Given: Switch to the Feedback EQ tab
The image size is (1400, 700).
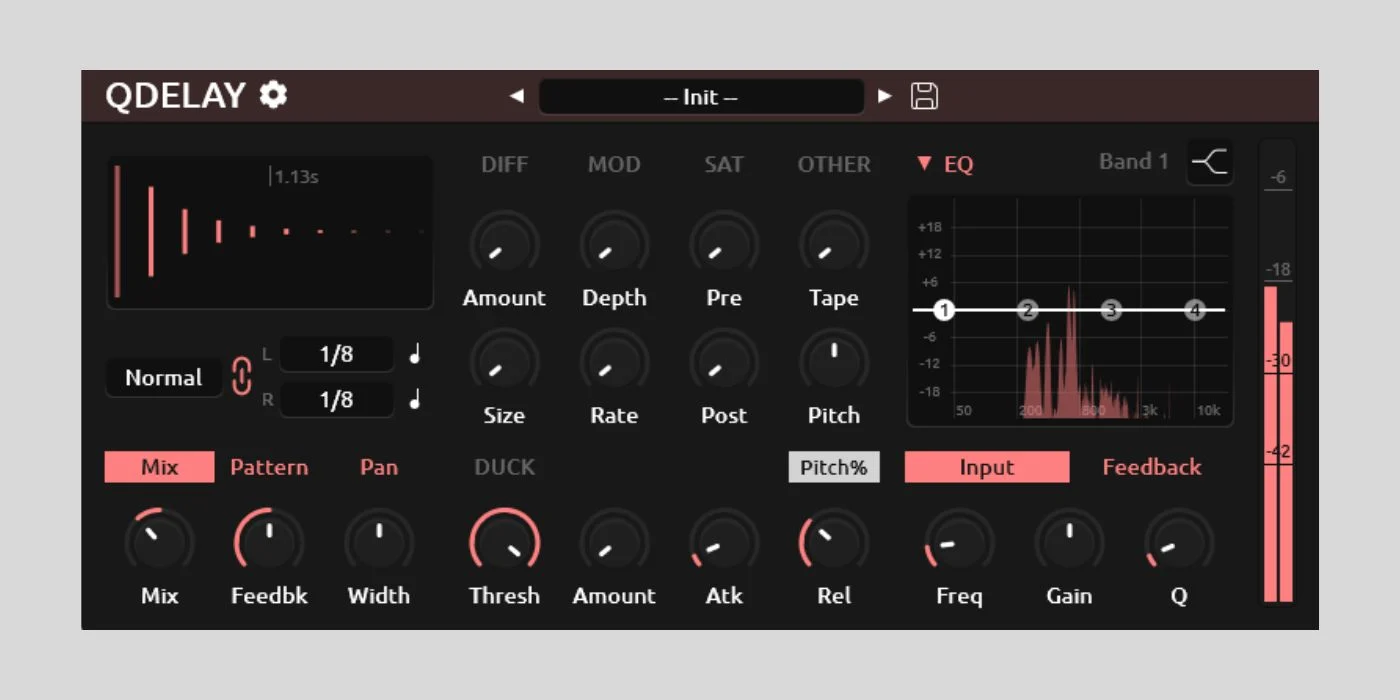Looking at the screenshot, I should click(1151, 467).
